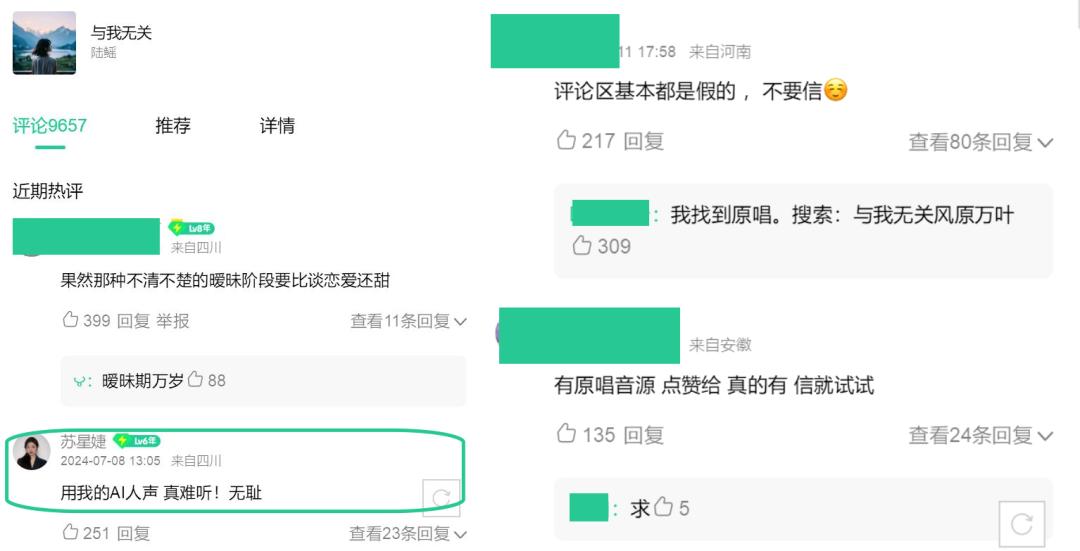
Task: Reply to the 暧昧阶段 comment
Action: click(133, 321)
